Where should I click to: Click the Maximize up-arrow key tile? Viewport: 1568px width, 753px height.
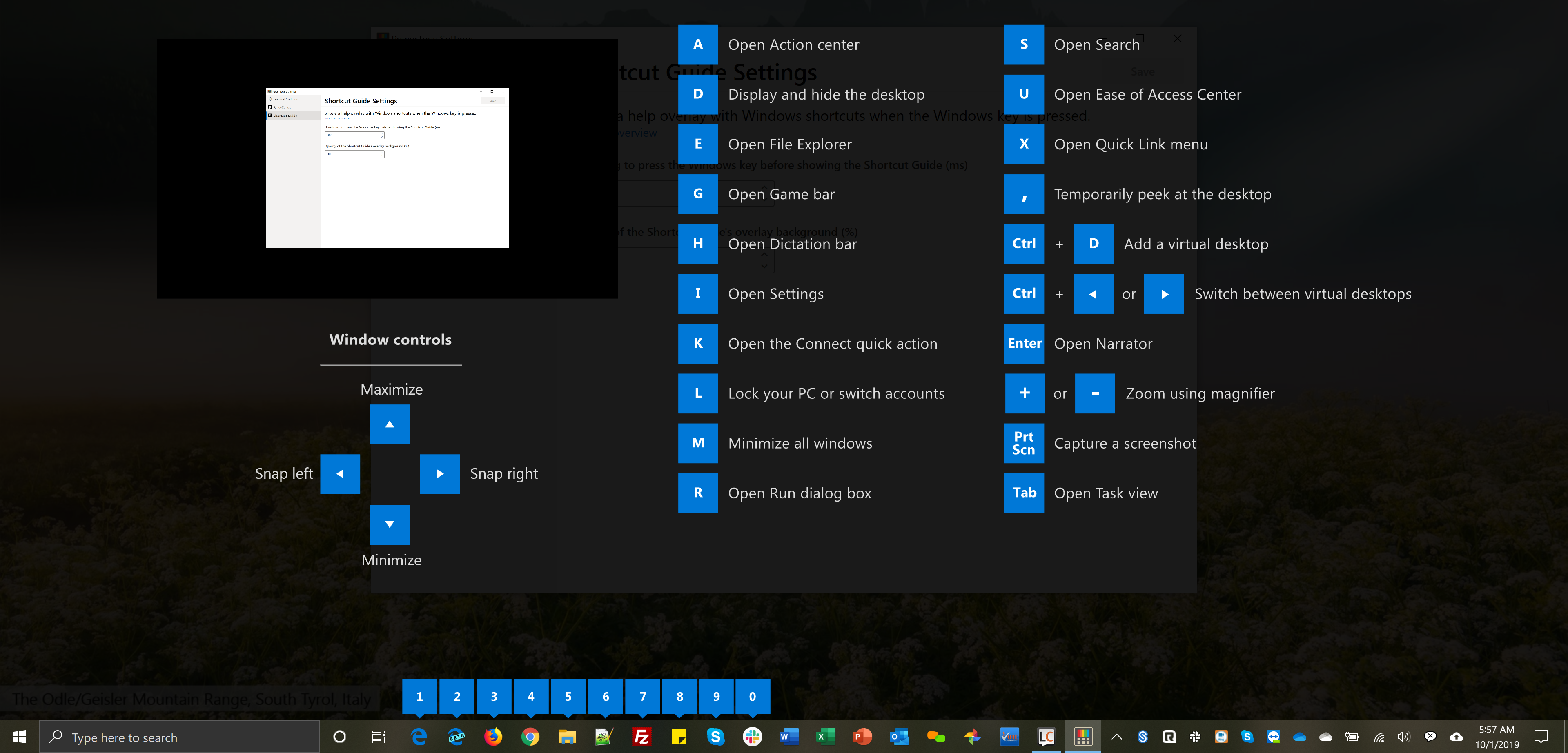coord(390,424)
